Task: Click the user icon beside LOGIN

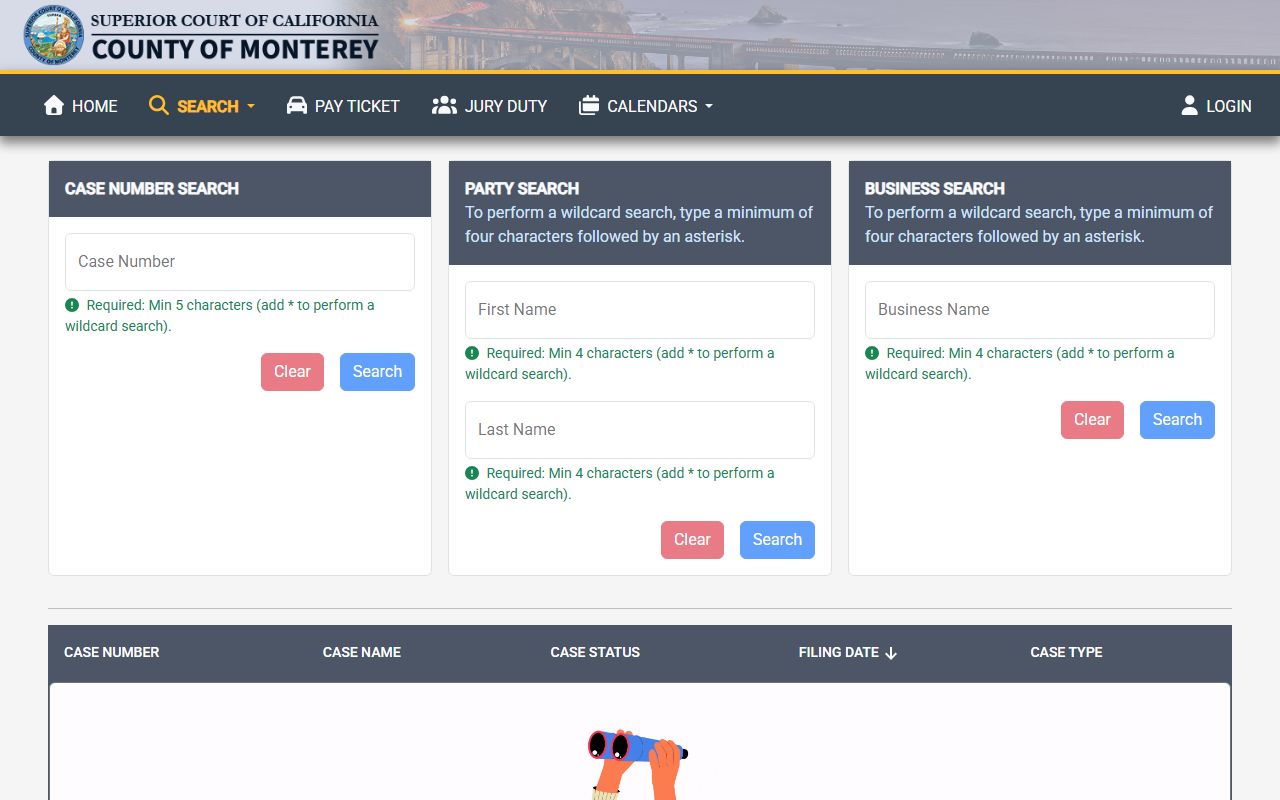Action: [1189, 106]
